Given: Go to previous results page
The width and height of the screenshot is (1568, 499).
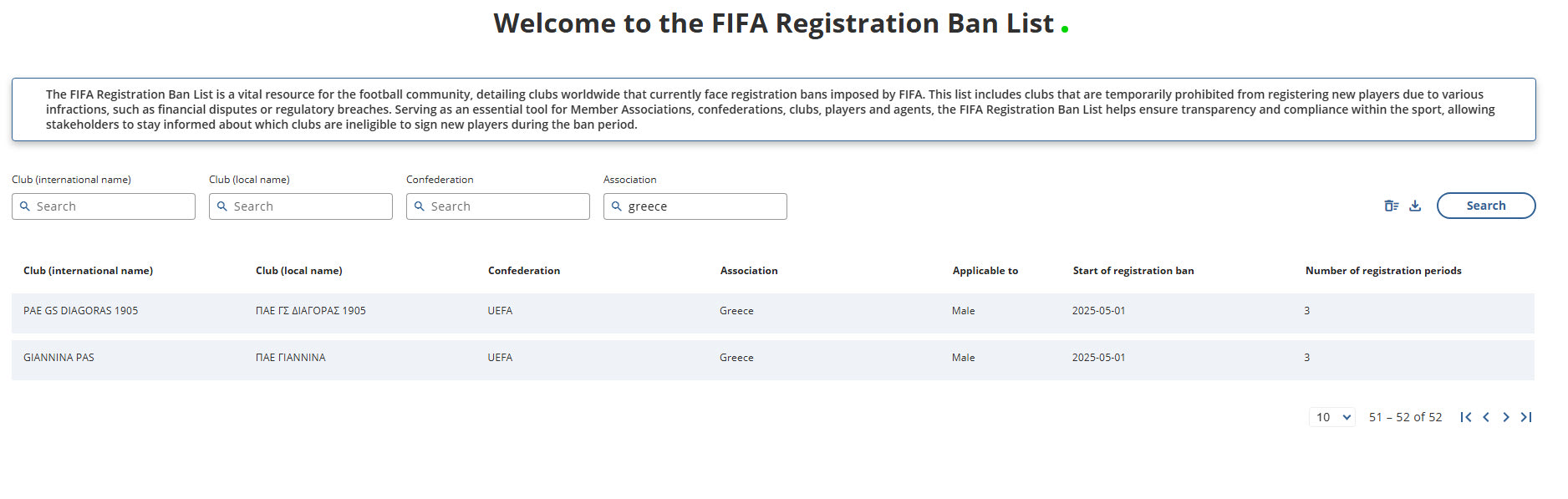Looking at the screenshot, I should (x=1486, y=417).
